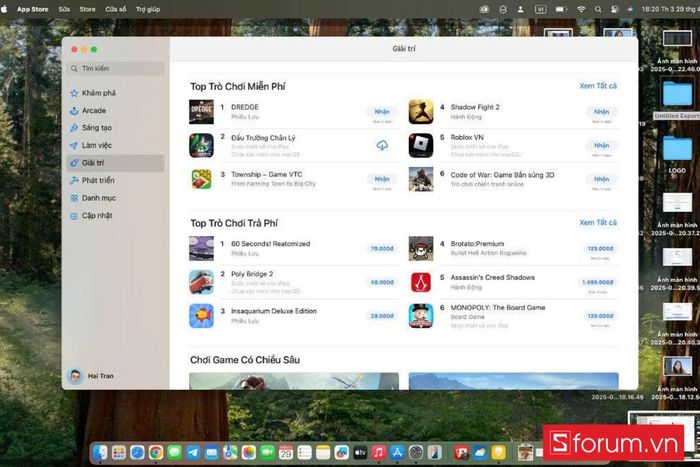The height and width of the screenshot is (467, 700).
Task: Open the Làm việc section
Action: (116, 145)
